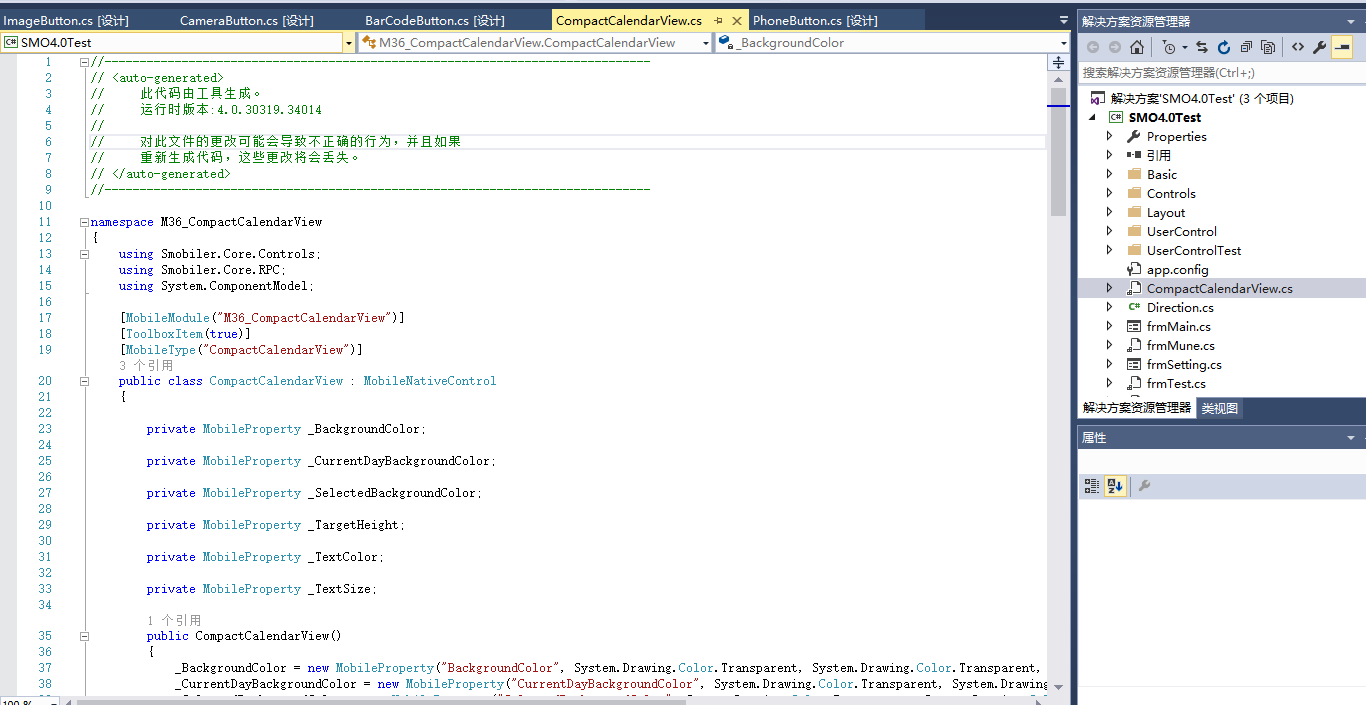1366x705 pixels.
Task: Switch to ImageButton.cs design tab
Action: (x=66, y=21)
